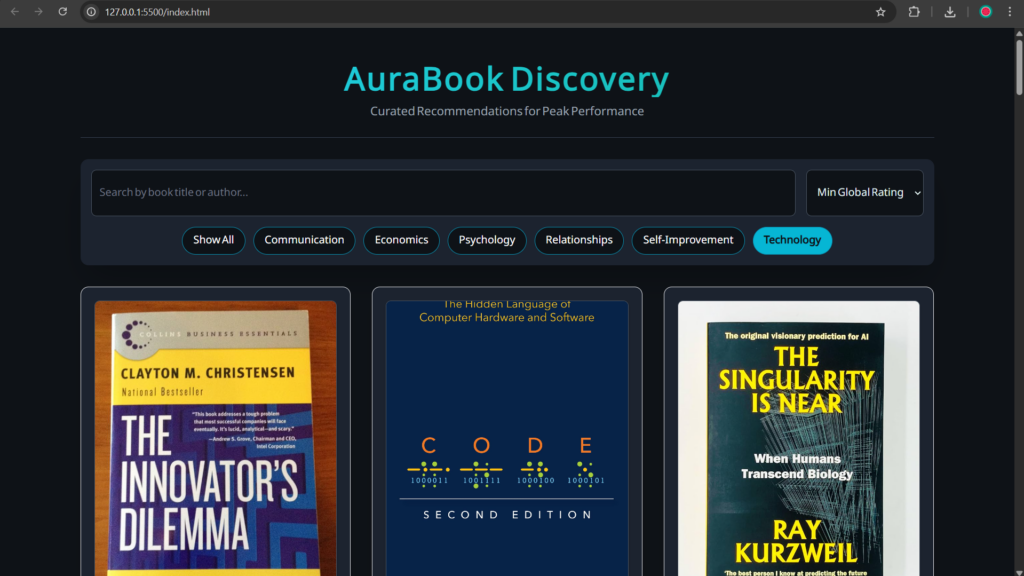Screen dimensions: 1024x576
Task: Click the browser forward arrow
Action: click(39, 12)
